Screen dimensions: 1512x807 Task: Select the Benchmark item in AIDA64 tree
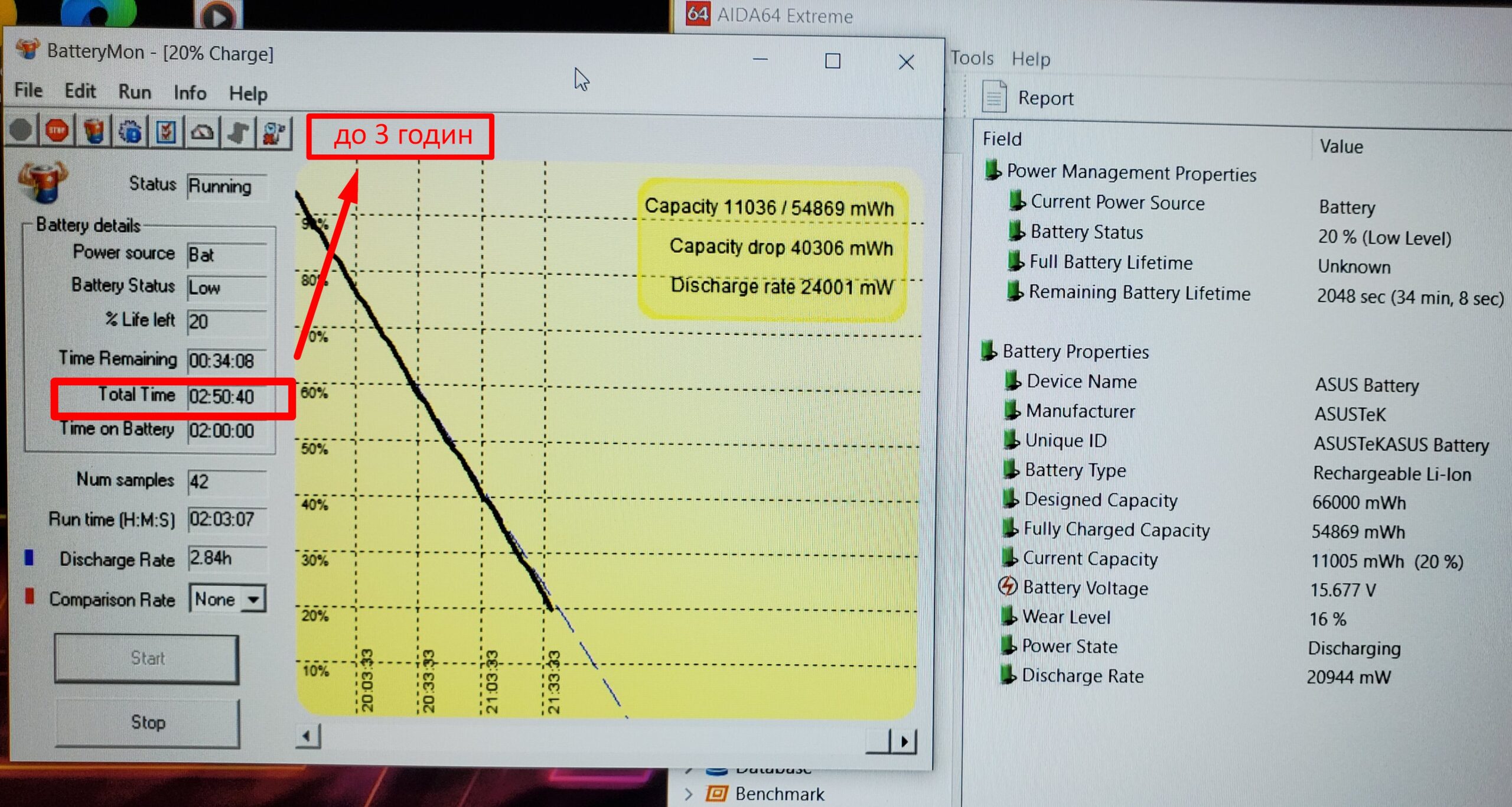coord(779,793)
